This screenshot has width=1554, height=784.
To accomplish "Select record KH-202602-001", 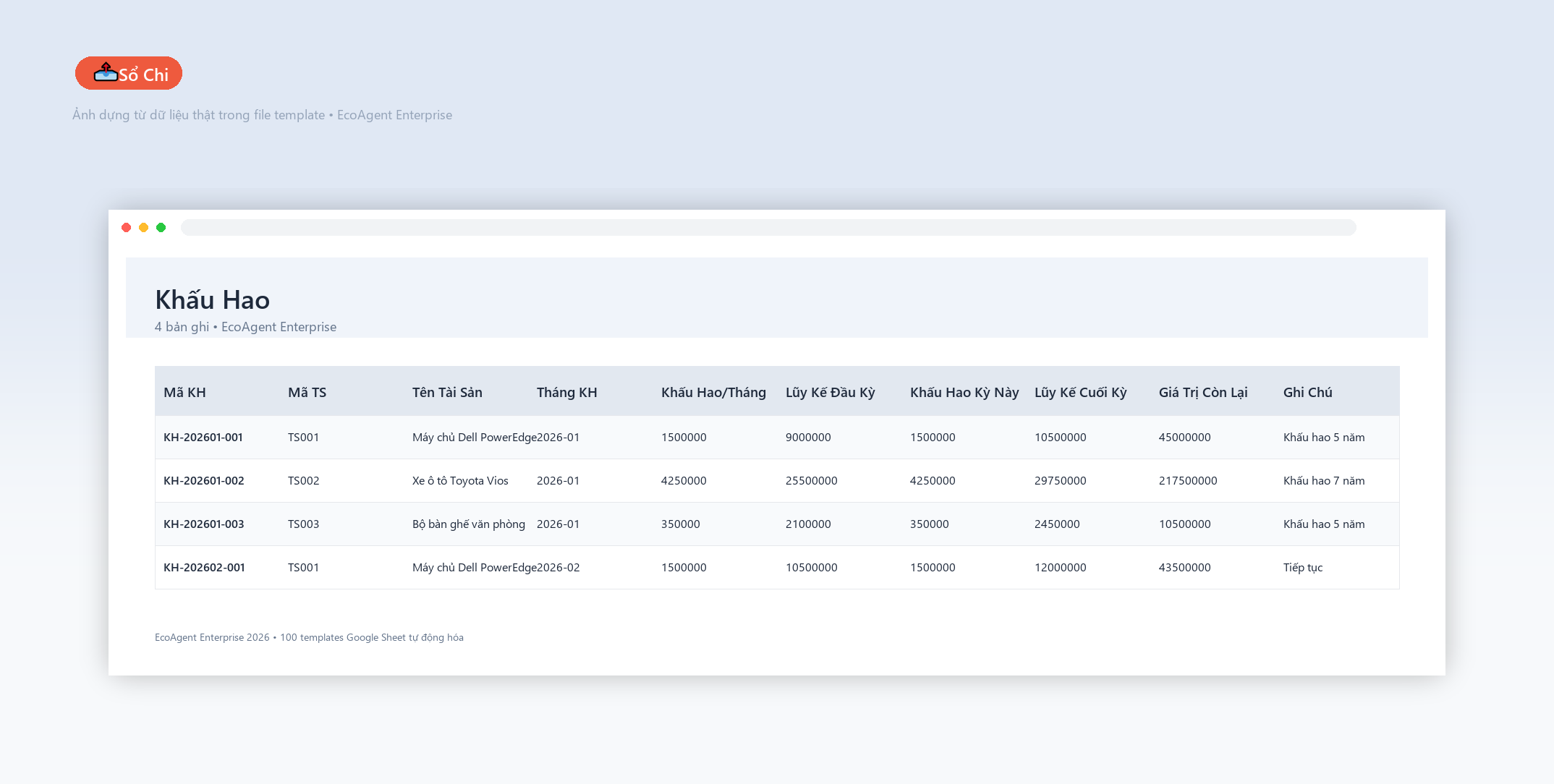I will click(204, 567).
